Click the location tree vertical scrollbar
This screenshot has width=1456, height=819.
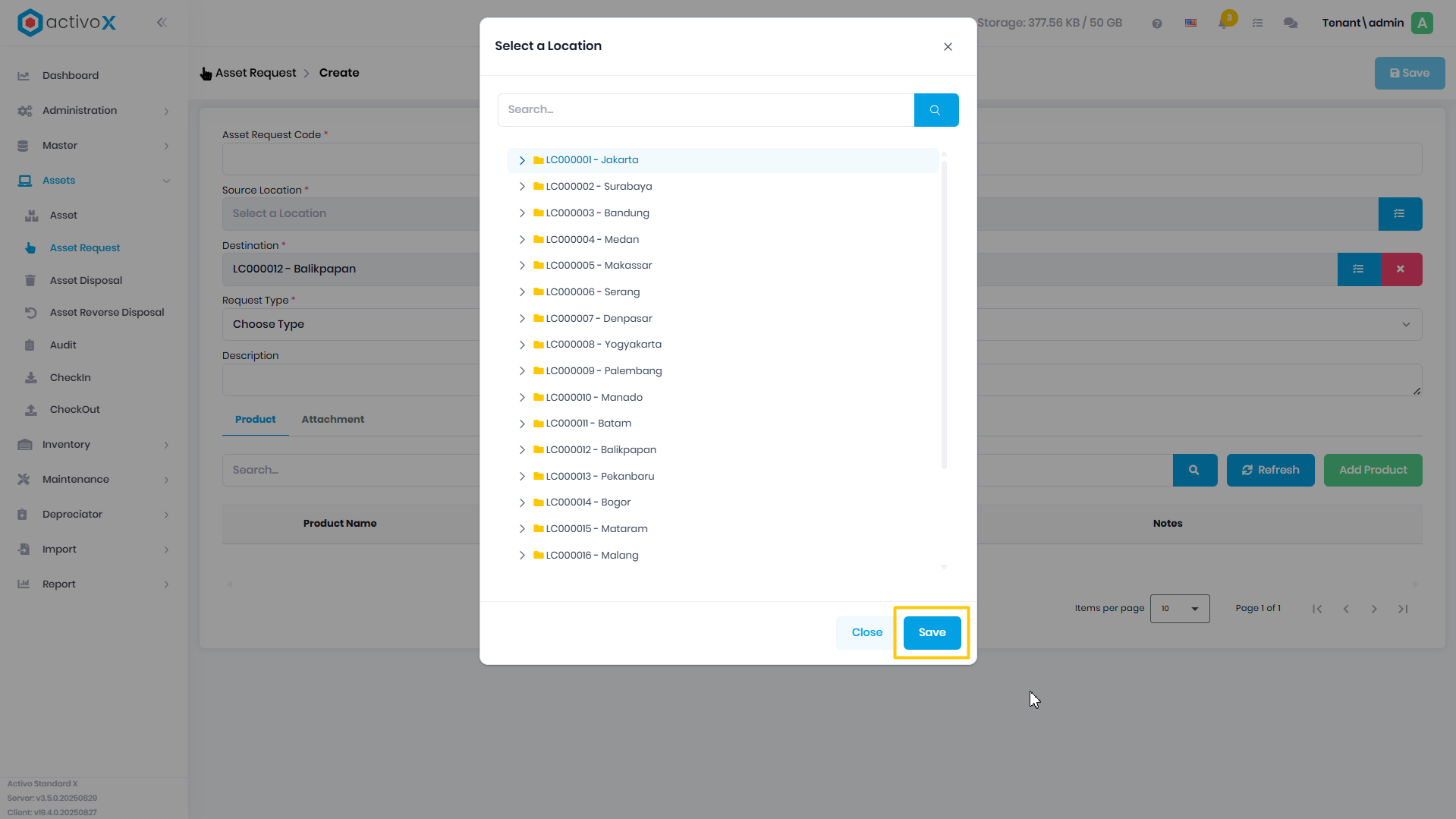944,313
